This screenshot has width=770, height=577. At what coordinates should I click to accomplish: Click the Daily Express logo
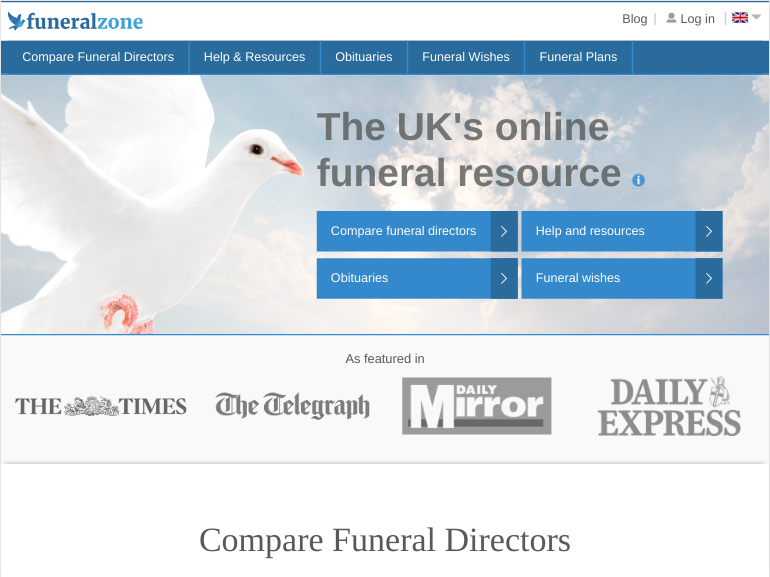click(x=669, y=406)
